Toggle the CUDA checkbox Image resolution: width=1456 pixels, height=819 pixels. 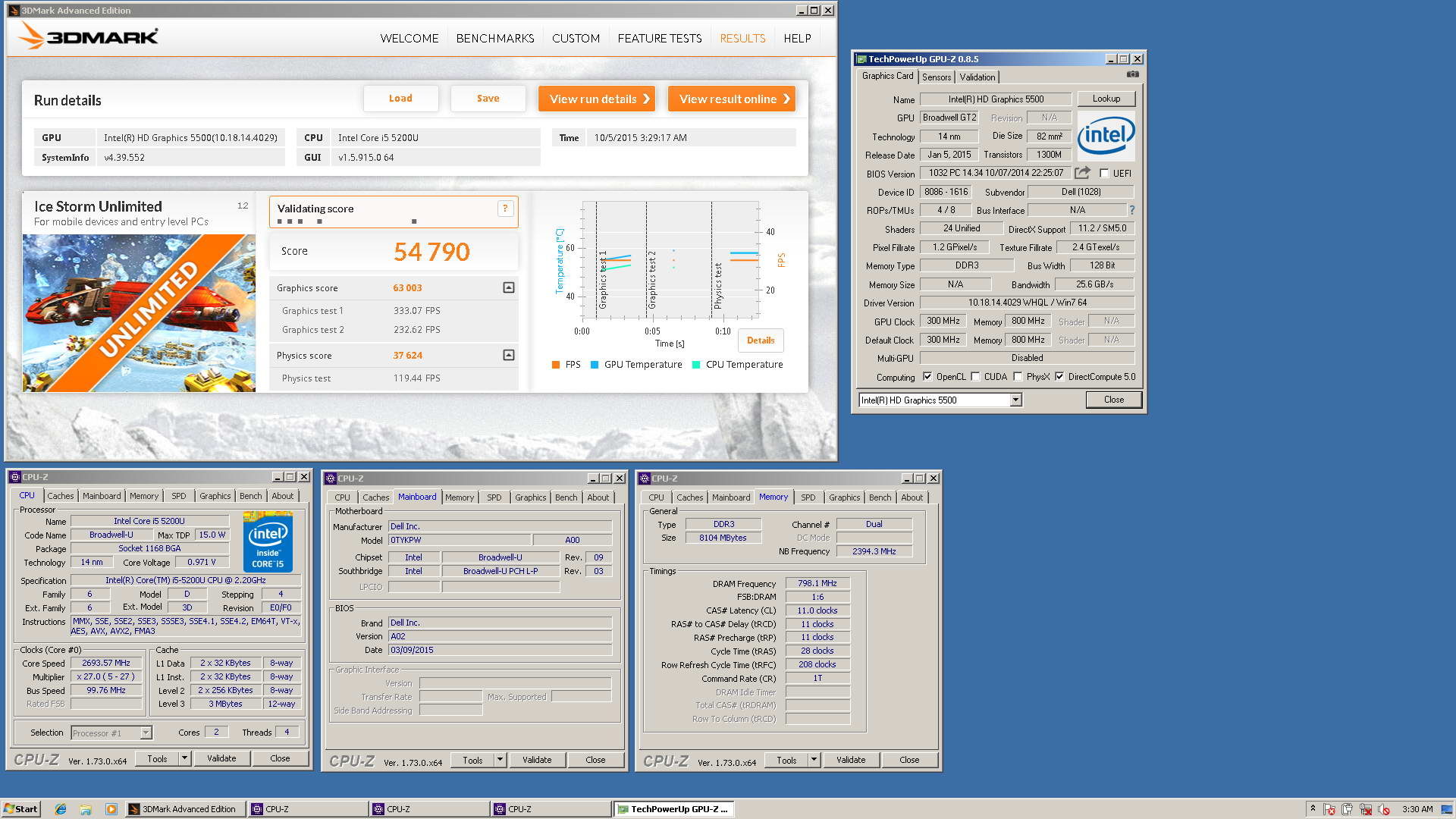click(x=975, y=377)
